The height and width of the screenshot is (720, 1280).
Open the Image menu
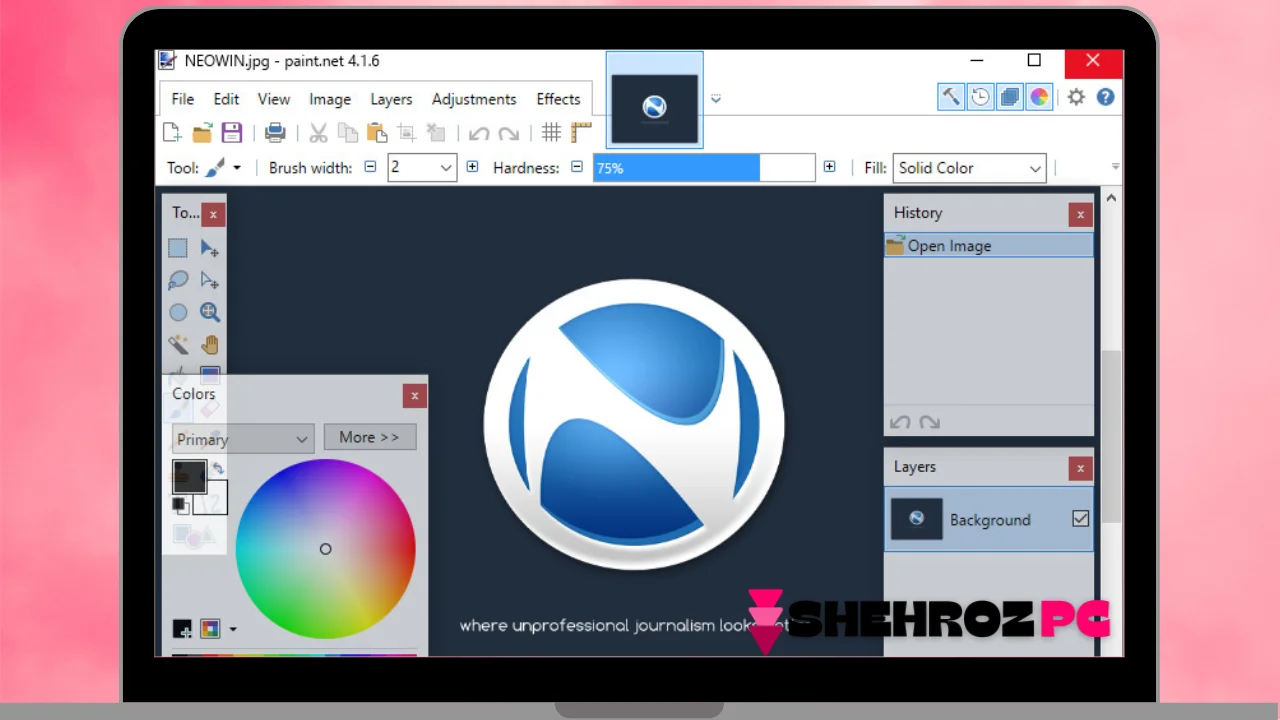[x=330, y=99]
